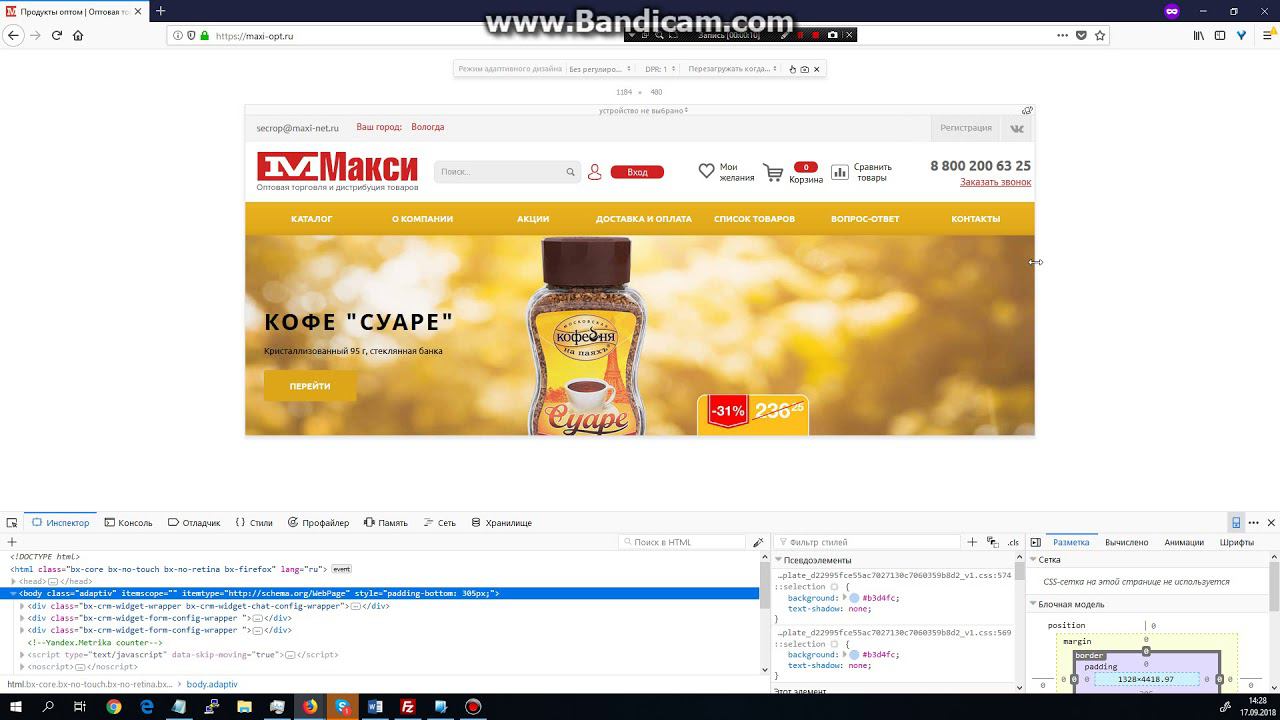Switch to the Вычислено side tab

(1126, 542)
